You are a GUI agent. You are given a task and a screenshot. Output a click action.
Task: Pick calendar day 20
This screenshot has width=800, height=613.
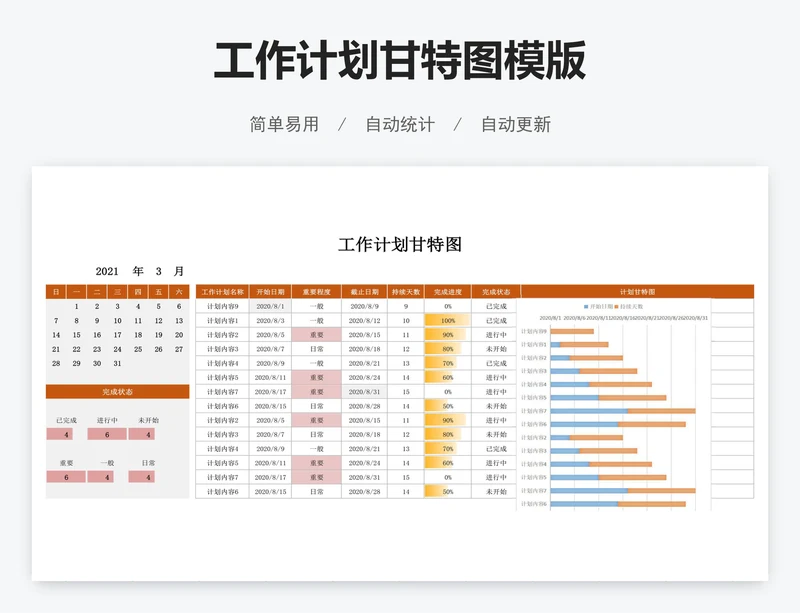(179, 335)
